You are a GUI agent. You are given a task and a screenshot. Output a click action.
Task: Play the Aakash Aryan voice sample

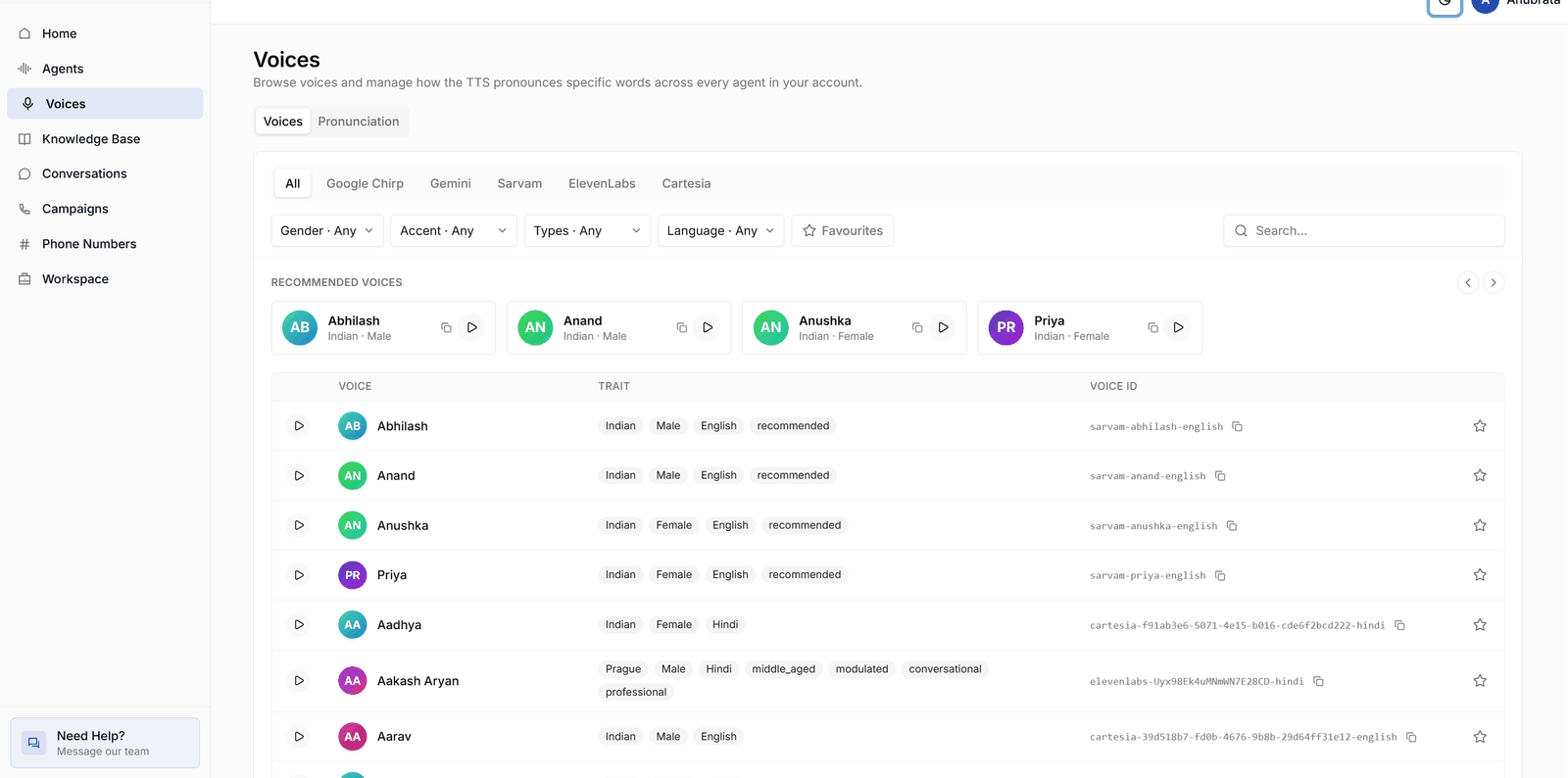[x=299, y=680]
